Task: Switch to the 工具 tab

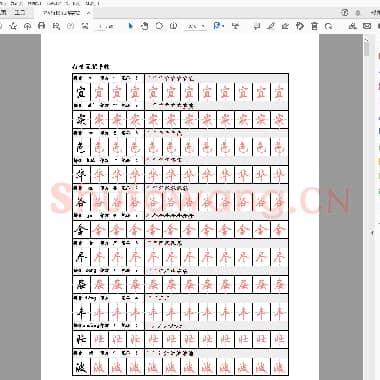Action: click(19, 13)
